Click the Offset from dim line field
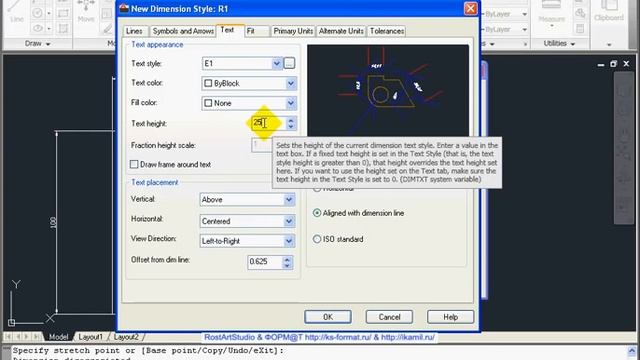The height and width of the screenshot is (360, 640). tap(265, 262)
